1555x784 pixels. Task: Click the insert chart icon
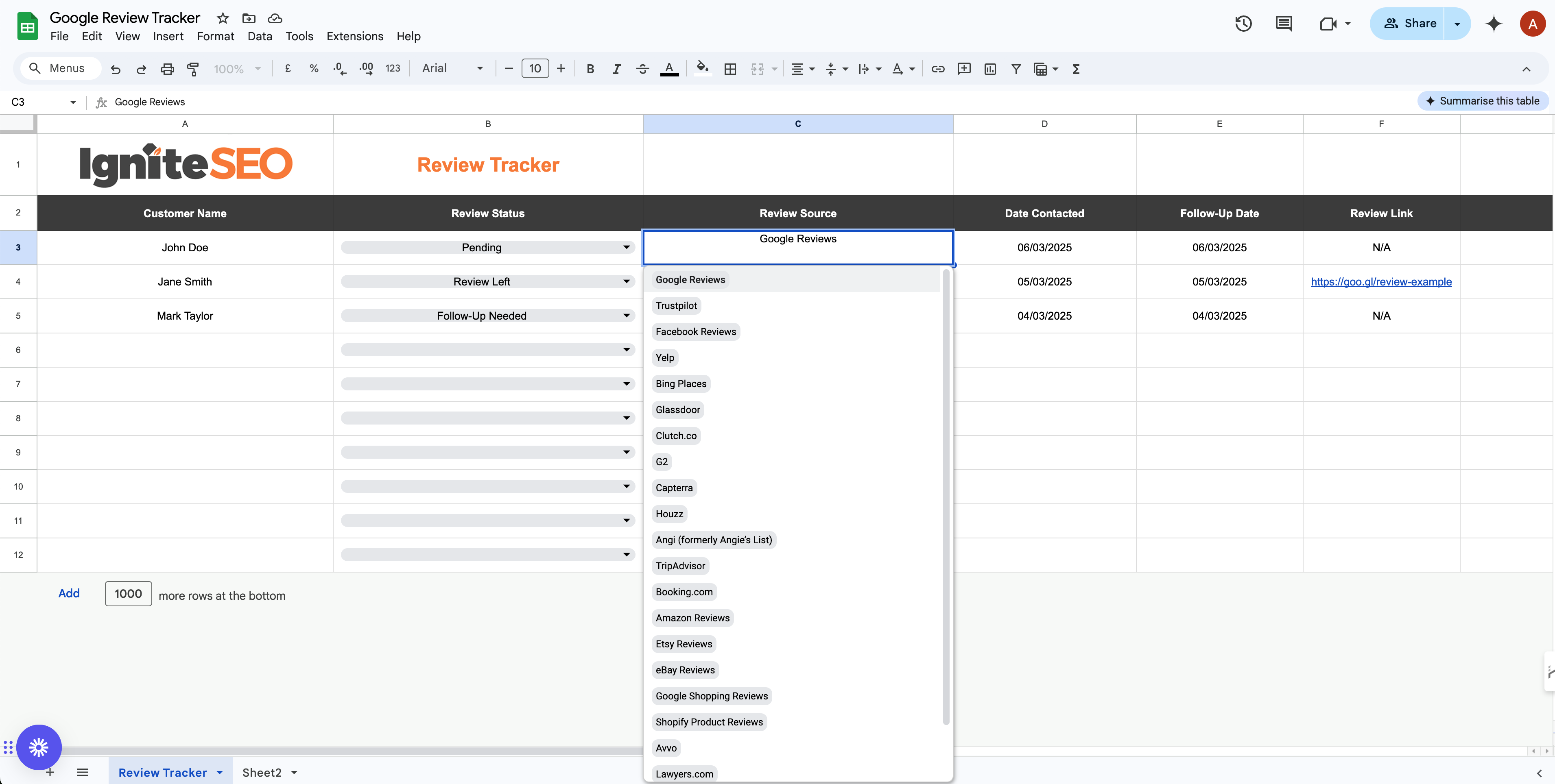tap(990, 69)
